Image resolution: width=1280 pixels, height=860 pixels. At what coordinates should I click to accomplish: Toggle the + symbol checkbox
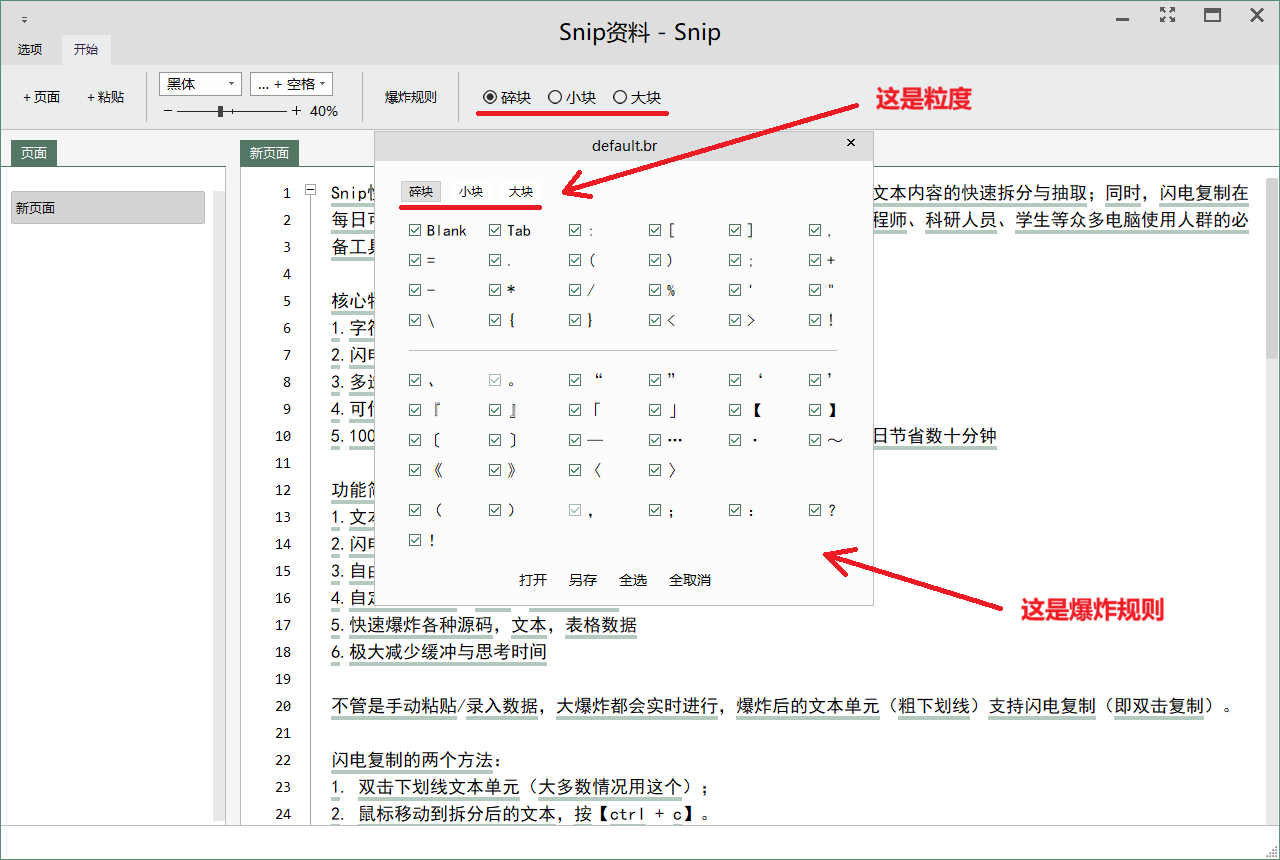click(x=815, y=260)
